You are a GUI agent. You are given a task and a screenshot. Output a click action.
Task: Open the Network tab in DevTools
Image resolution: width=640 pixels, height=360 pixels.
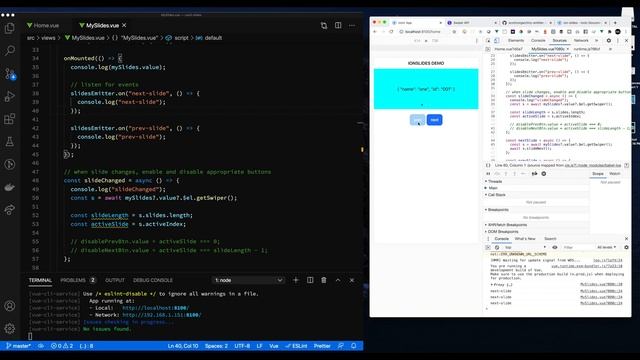pyautogui.click(x=581, y=40)
